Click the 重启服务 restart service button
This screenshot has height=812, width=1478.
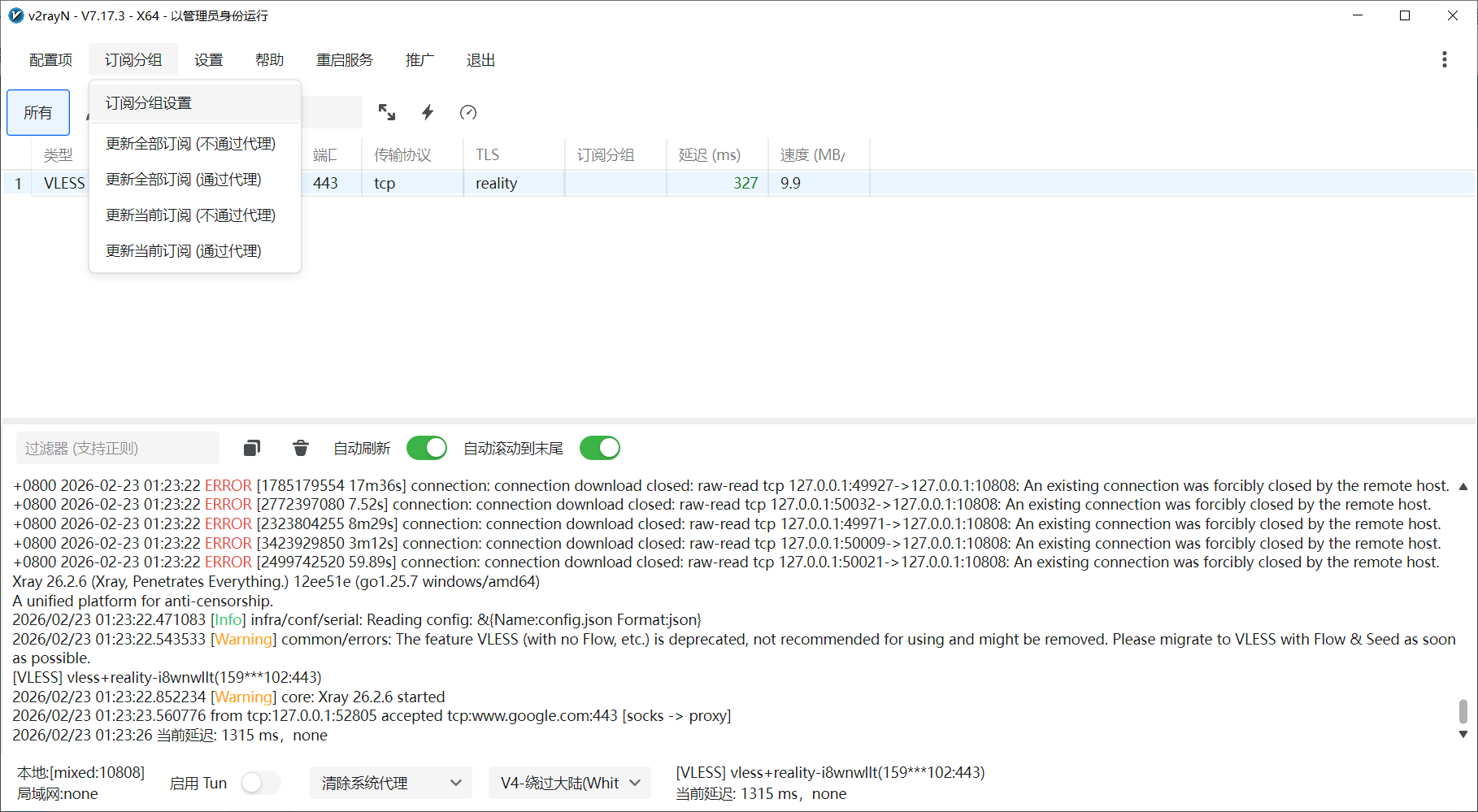[344, 60]
